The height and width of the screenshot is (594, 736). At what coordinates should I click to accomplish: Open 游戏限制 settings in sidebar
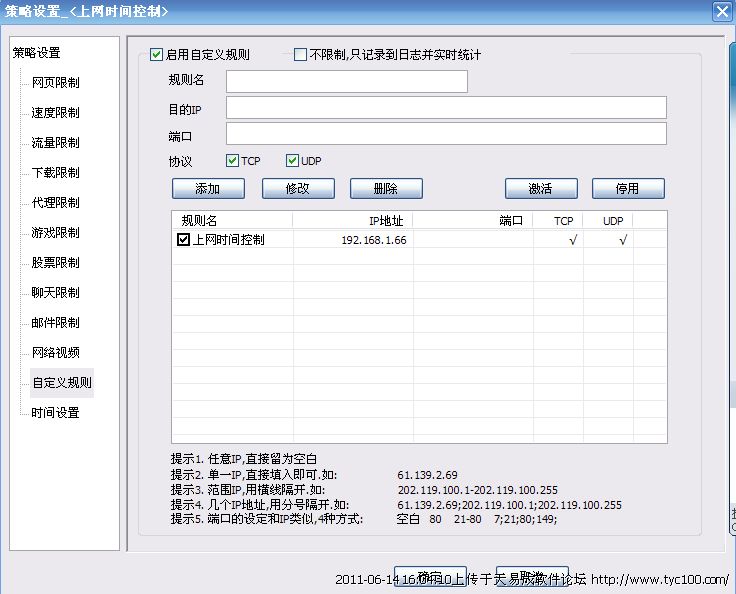click(55, 233)
